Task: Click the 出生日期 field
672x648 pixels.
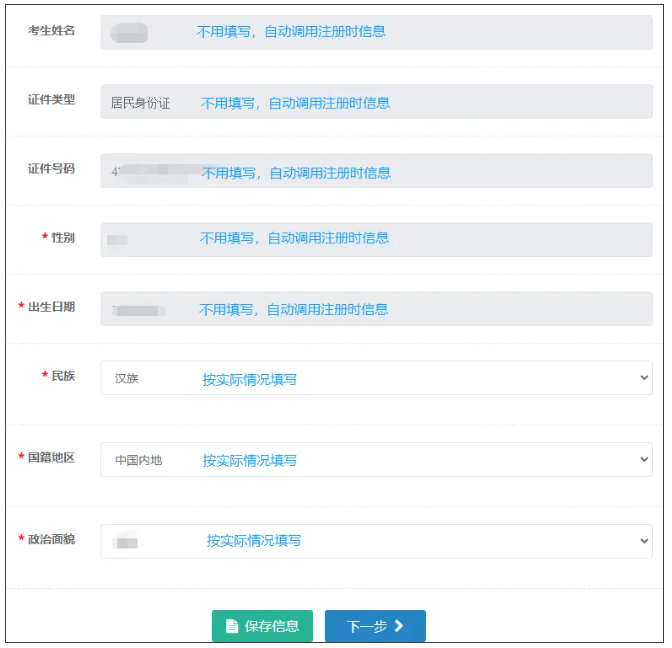Action: point(376,308)
